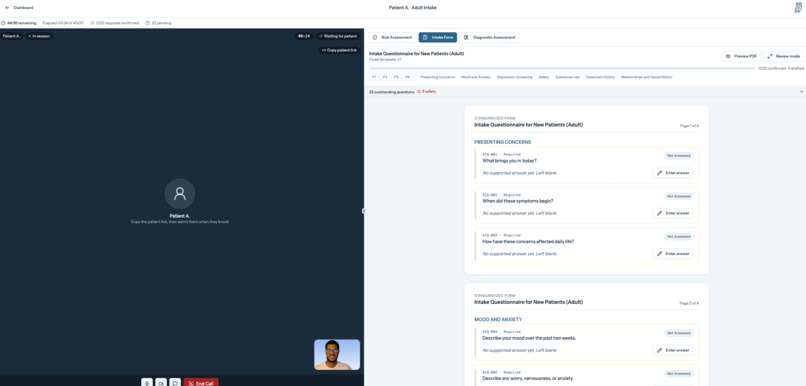
Task: Click Not Answered badge on What brings you in
Action: point(679,156)
